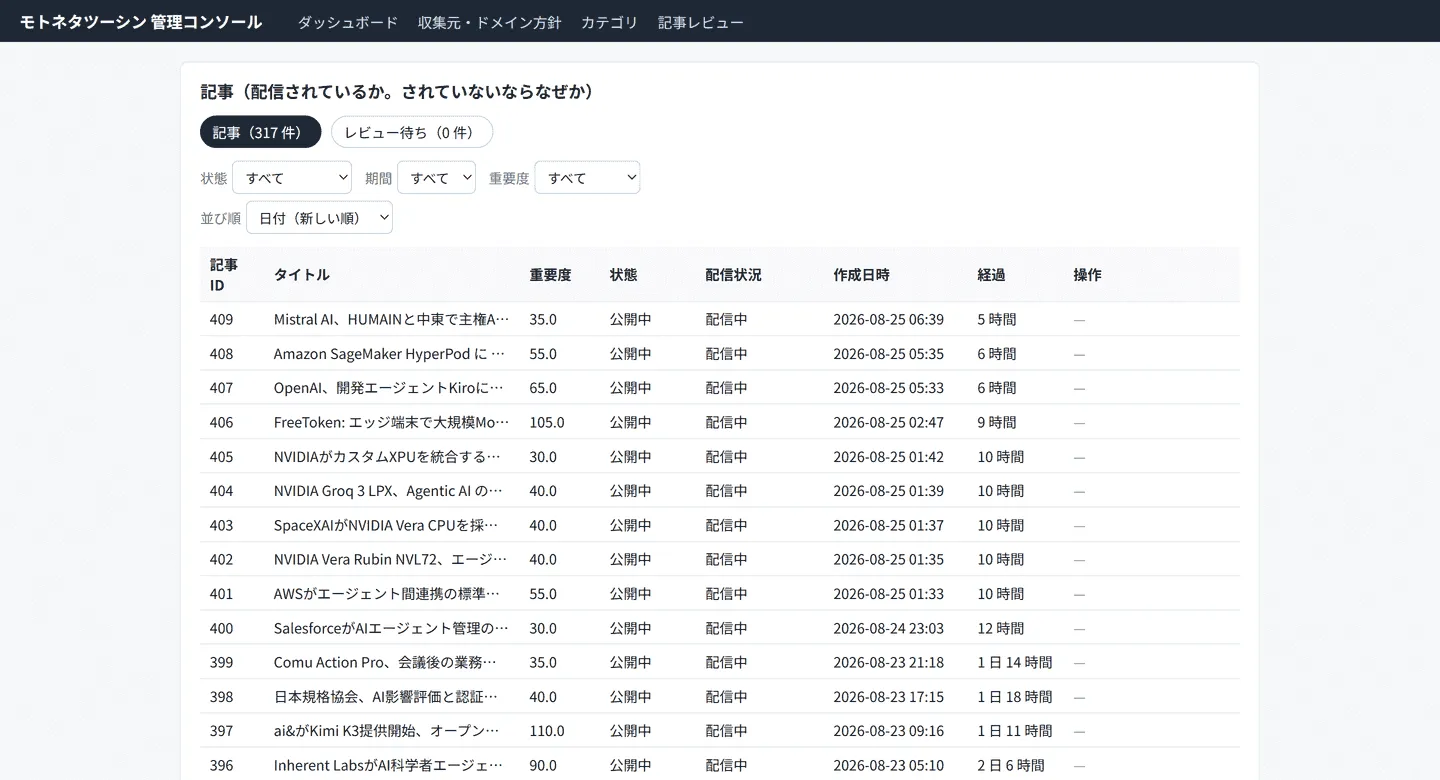Select the 日本規格協会、AI影響評価 article title
This screenshot has height=780, width=1440.
point(386,697)
